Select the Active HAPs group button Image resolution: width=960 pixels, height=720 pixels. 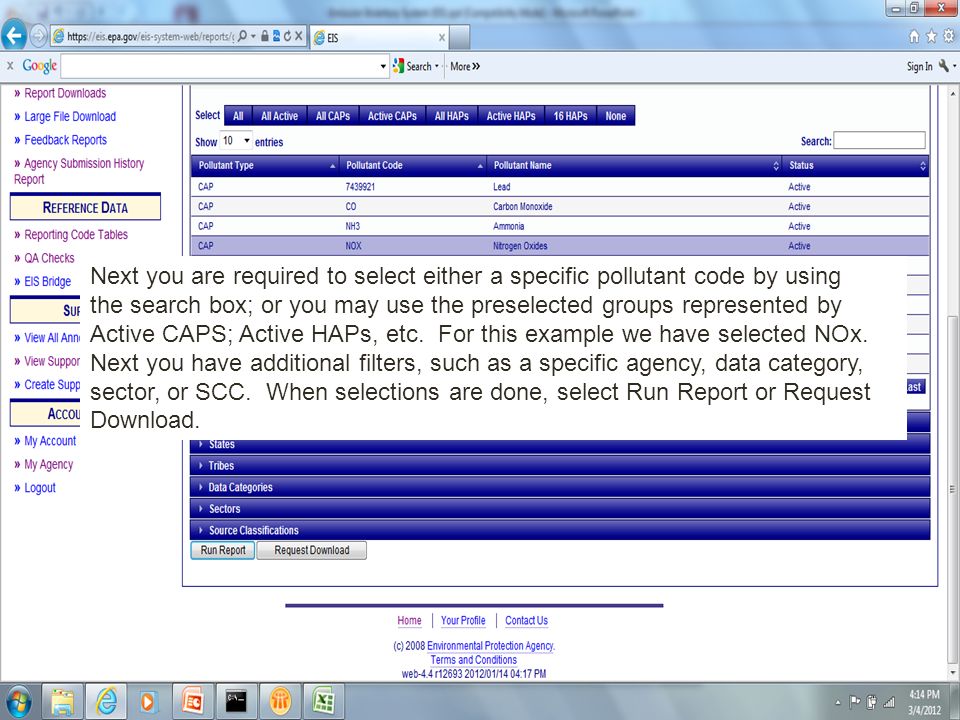click(x=511, y=116)
